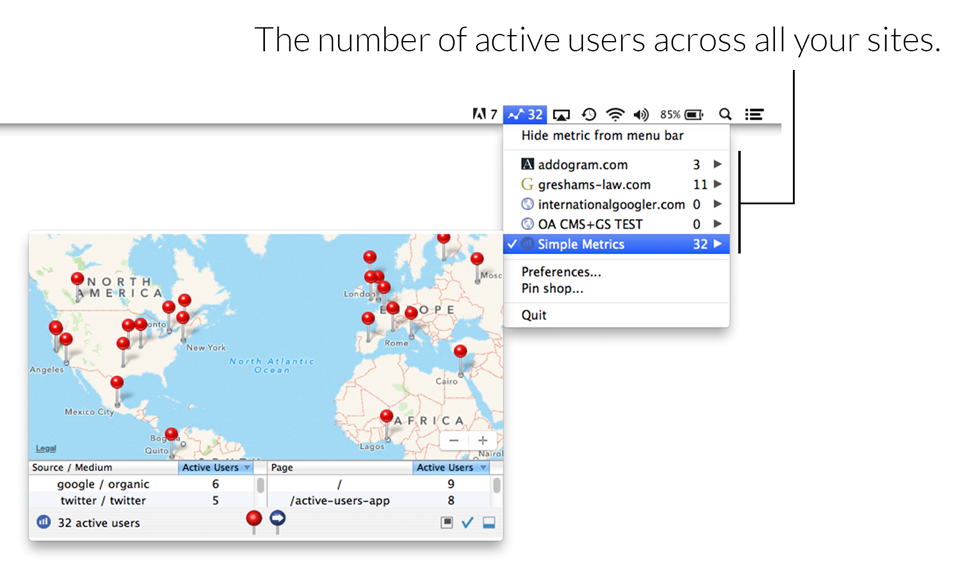Choose Hide metric from menu bar
Screen dimensions: 960x576
(602, 135)
